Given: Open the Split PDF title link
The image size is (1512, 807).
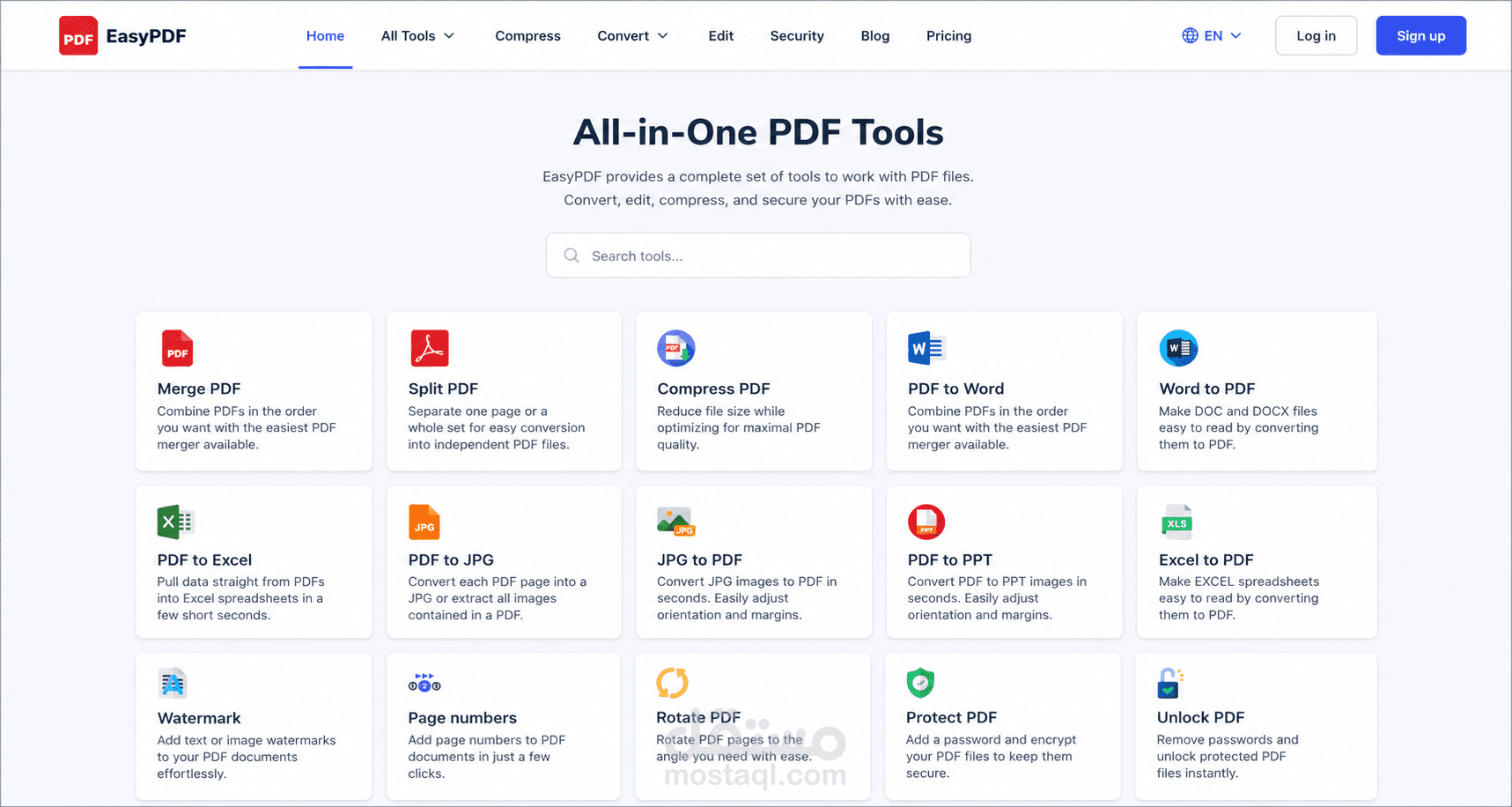Looking at the screenshot, I should pos(443,389).
